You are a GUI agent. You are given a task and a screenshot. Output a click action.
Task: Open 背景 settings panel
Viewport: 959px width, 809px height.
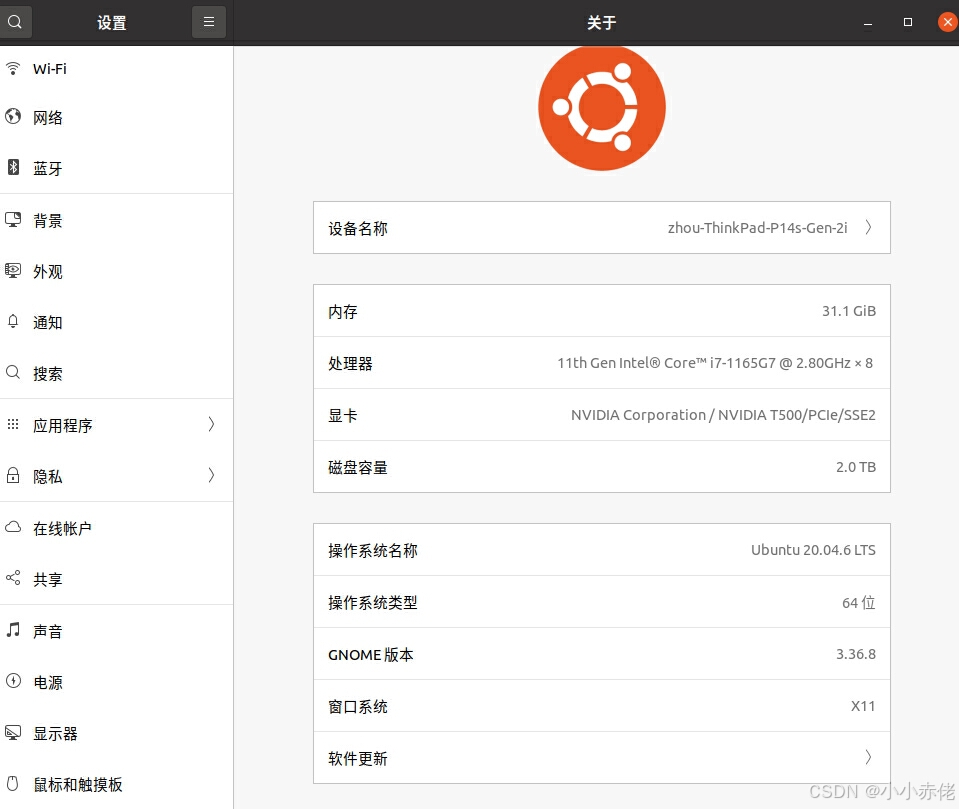pos(116,221)
